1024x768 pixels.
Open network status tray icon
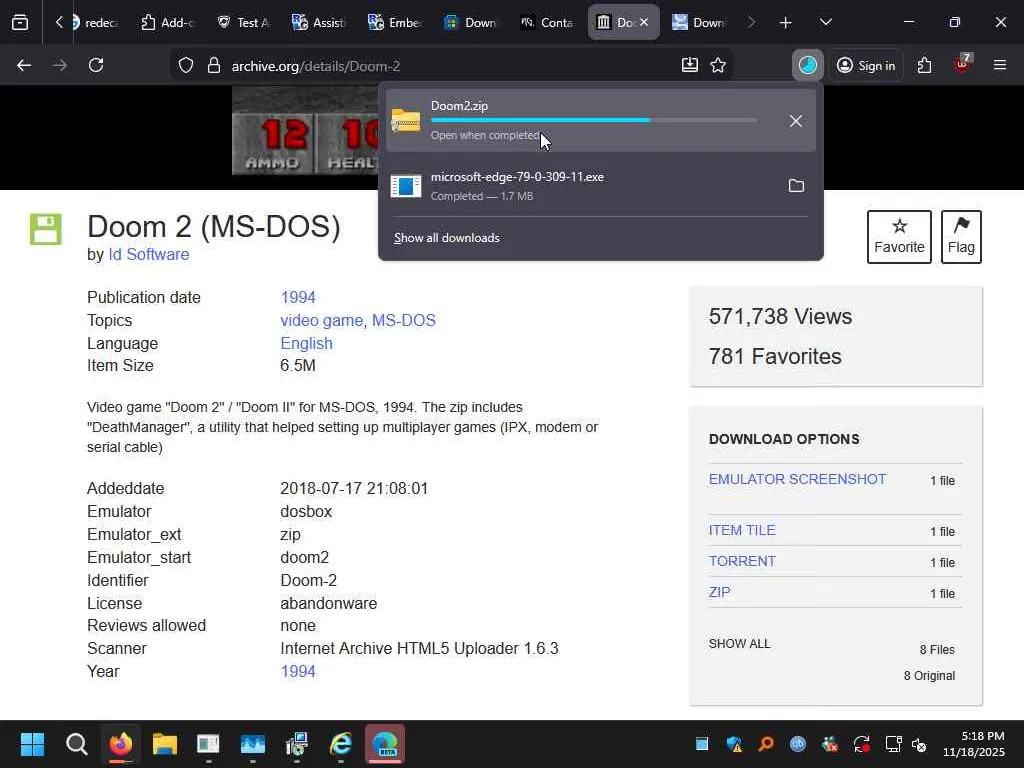pyautogui.click(x=893, y=744)
